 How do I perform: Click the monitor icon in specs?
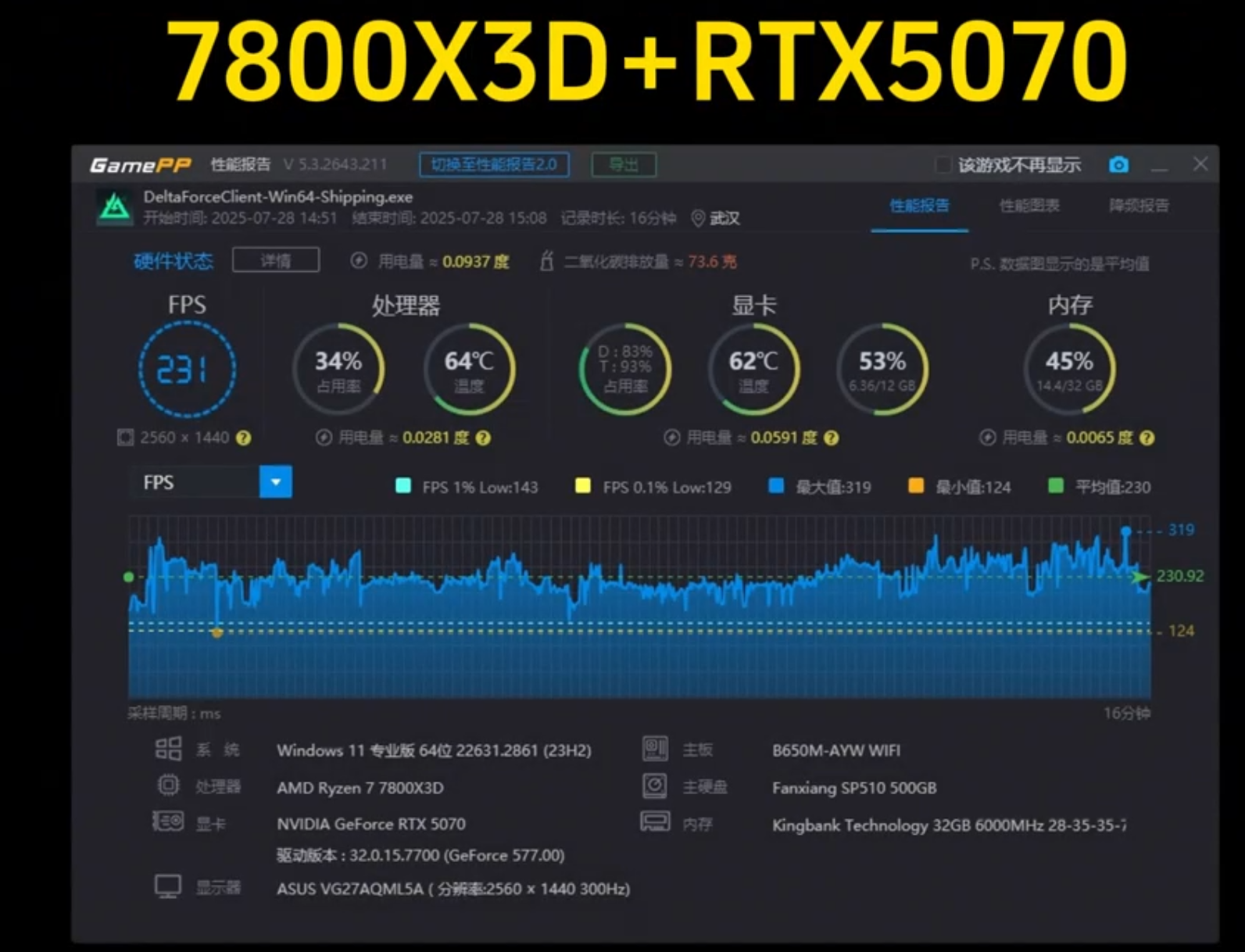pyautogui.click(x=168, y=886)
